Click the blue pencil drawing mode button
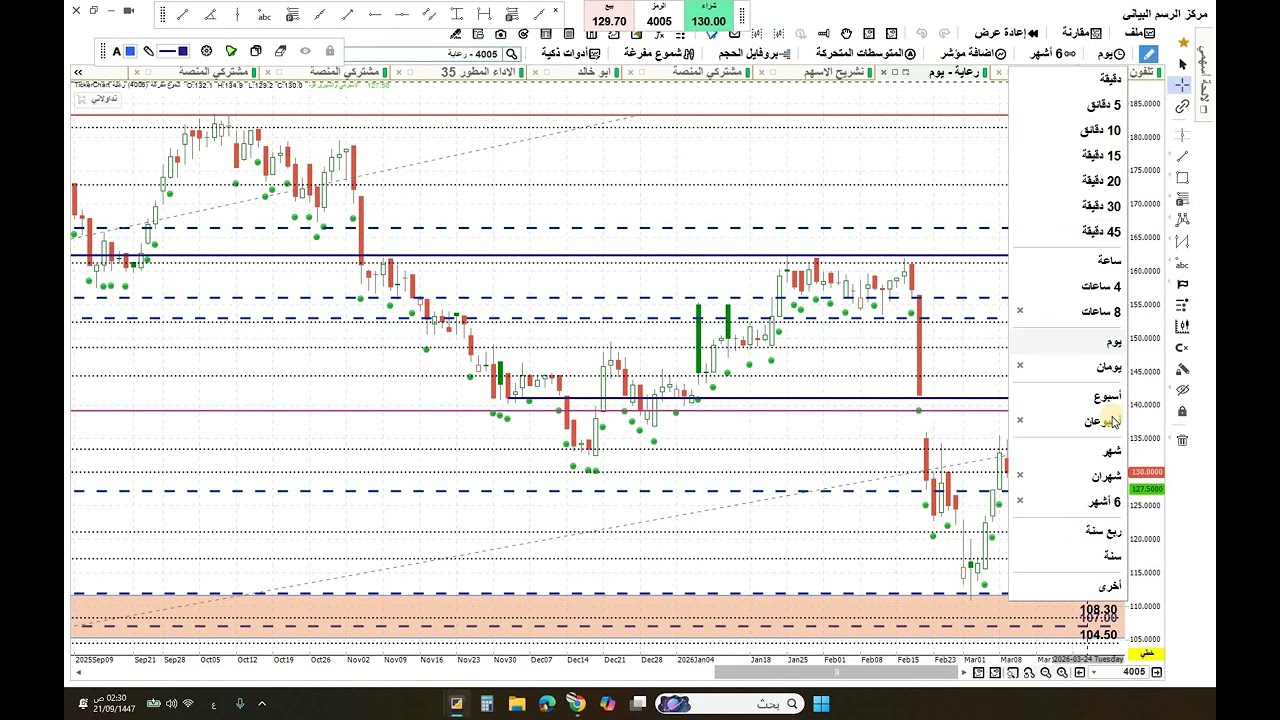 pyautogui.click(x=1149, y=54)
